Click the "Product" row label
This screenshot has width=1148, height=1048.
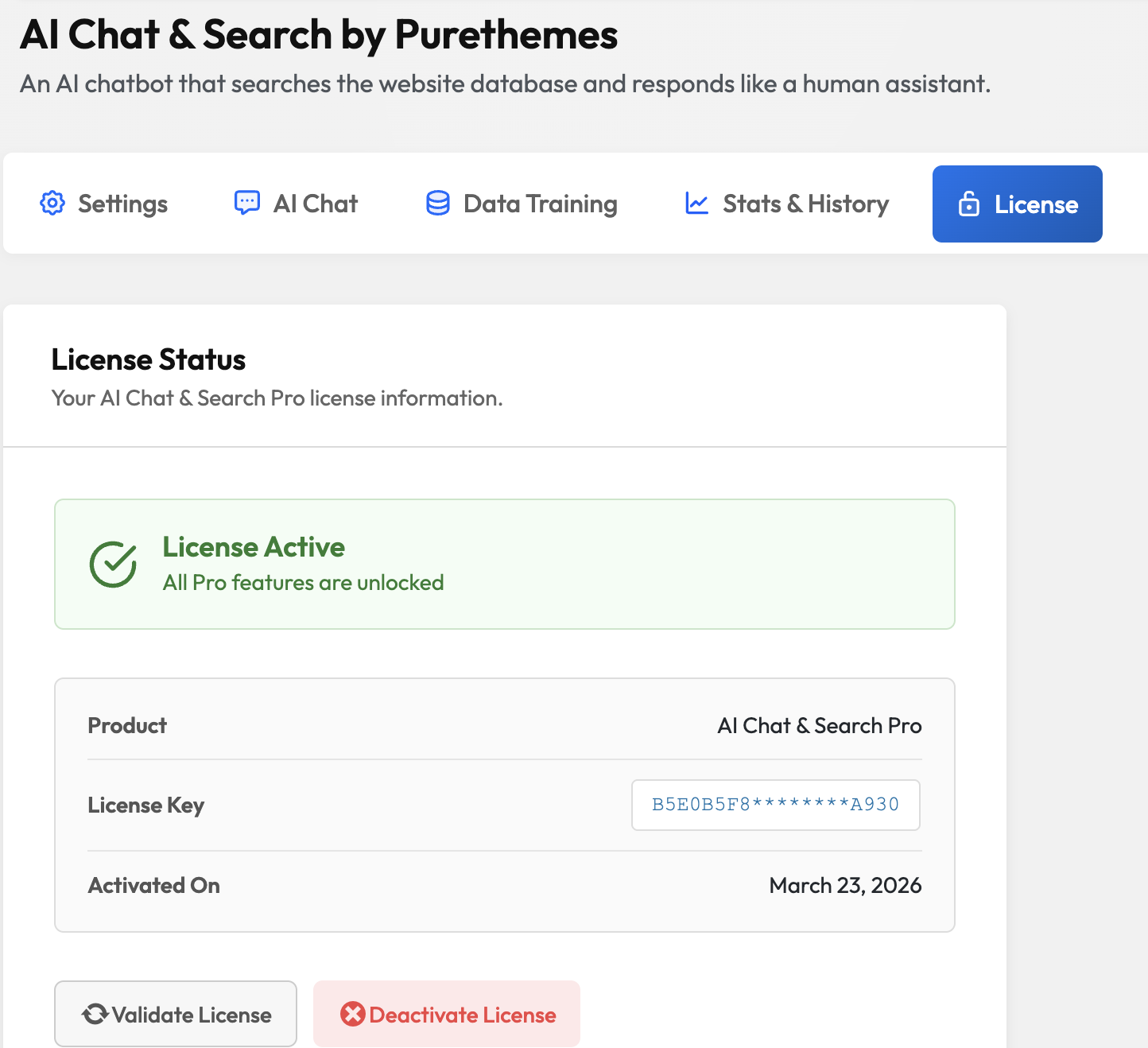tap(127, 725)
